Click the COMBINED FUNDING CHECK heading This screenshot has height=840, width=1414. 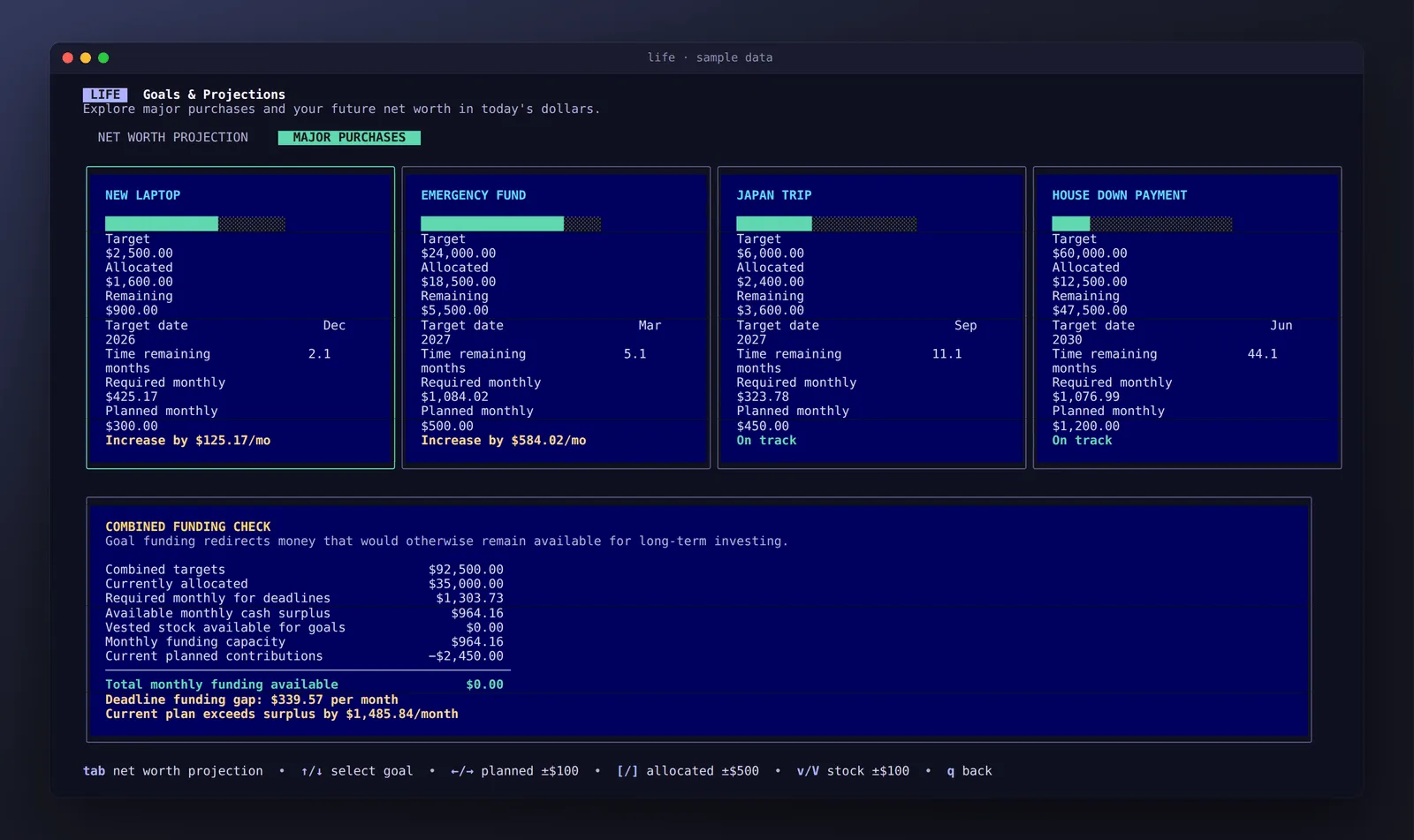pos(187,527)
